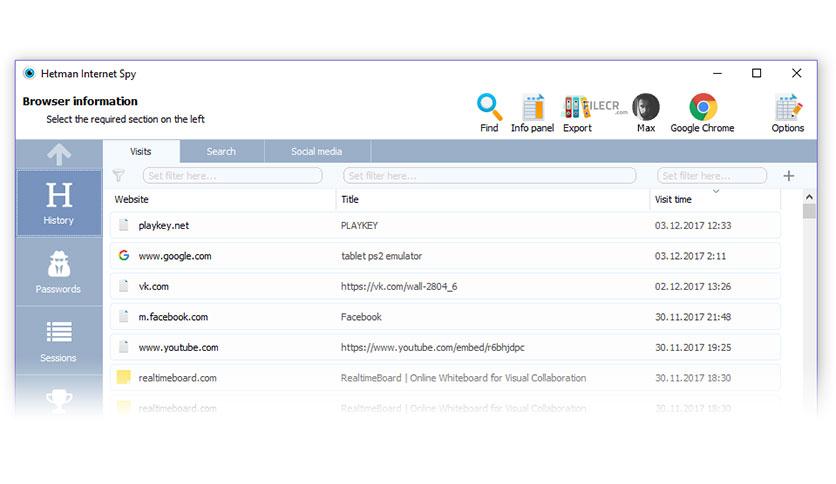The height and width of the screenshot is (484, 836).
Task: Click the youtube.com/embed/r6bhjdpc title
Action: tap(432, 347)
